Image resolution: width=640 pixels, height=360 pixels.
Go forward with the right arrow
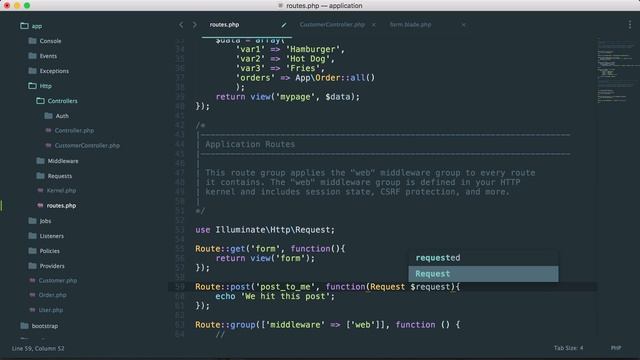(x=195, y=25)
